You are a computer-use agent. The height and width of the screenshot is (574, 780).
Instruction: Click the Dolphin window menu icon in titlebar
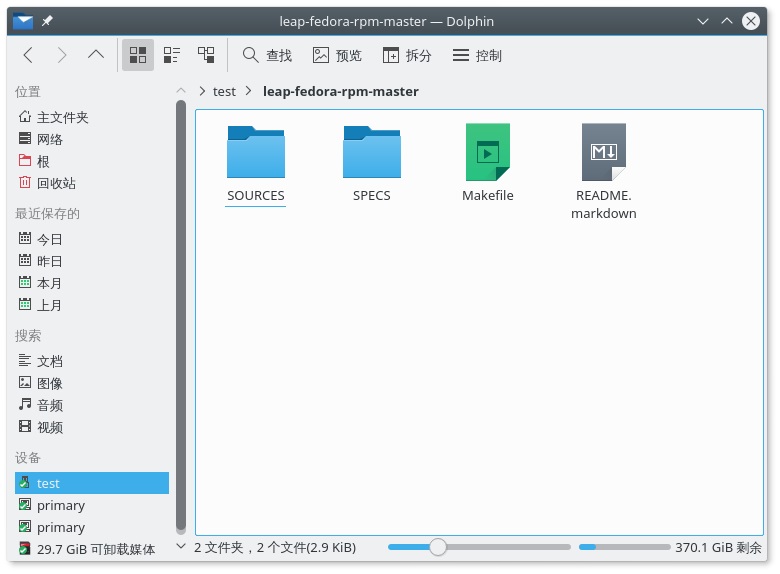(23, 21)
